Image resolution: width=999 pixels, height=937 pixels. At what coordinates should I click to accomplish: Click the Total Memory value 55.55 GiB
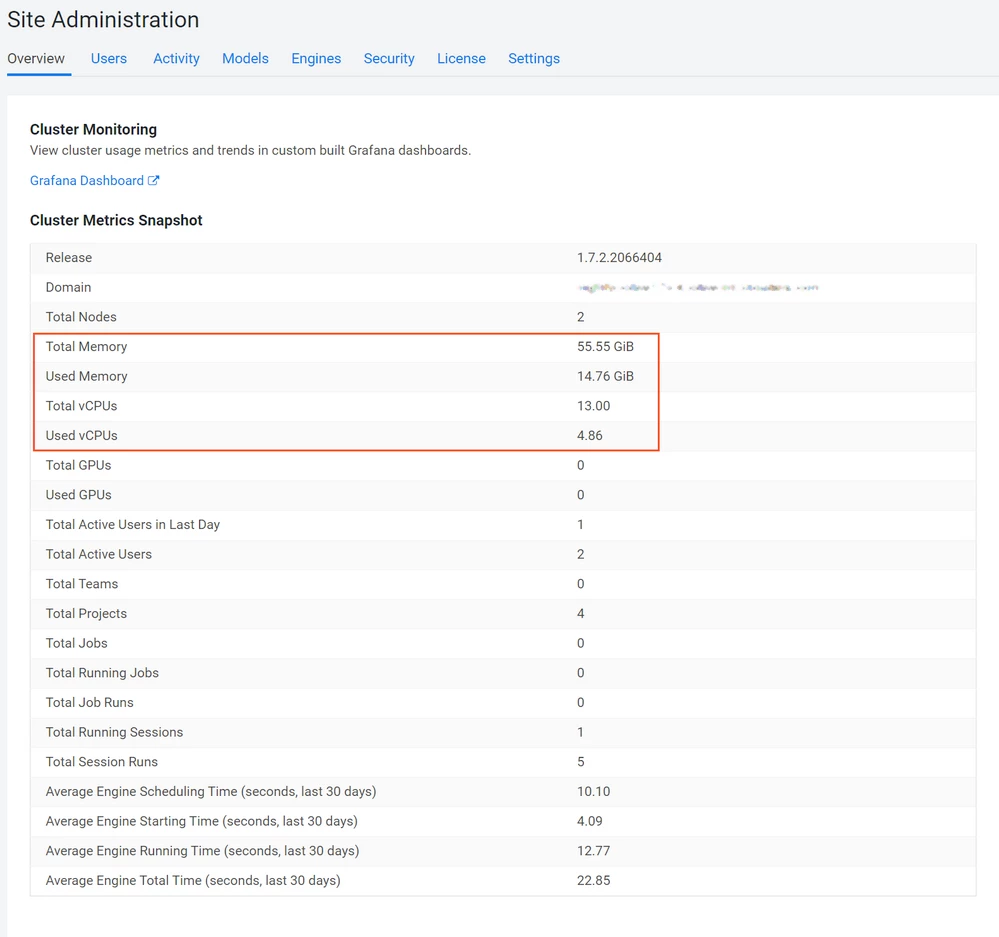605,347
